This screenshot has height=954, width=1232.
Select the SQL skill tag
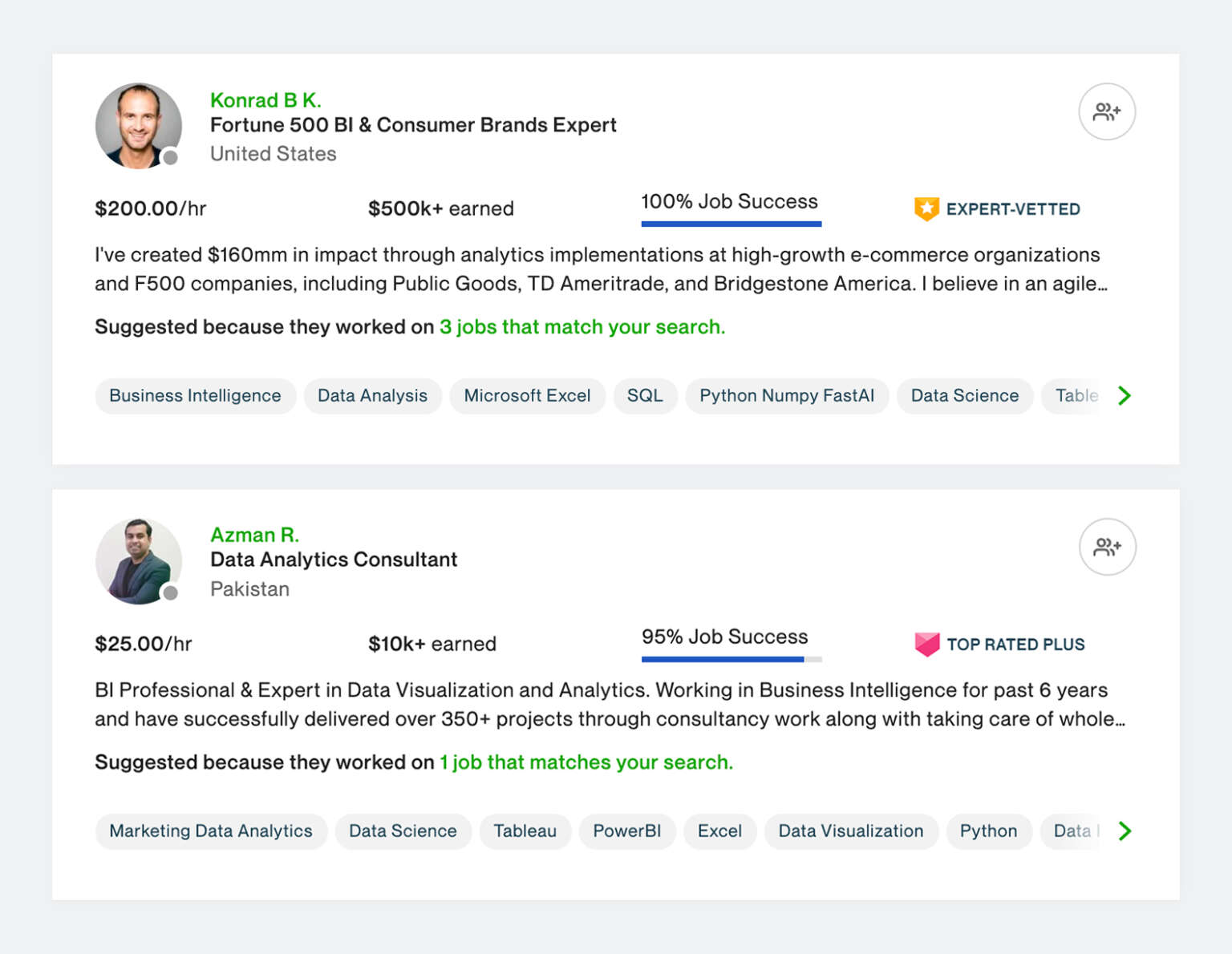click(645, 395)
